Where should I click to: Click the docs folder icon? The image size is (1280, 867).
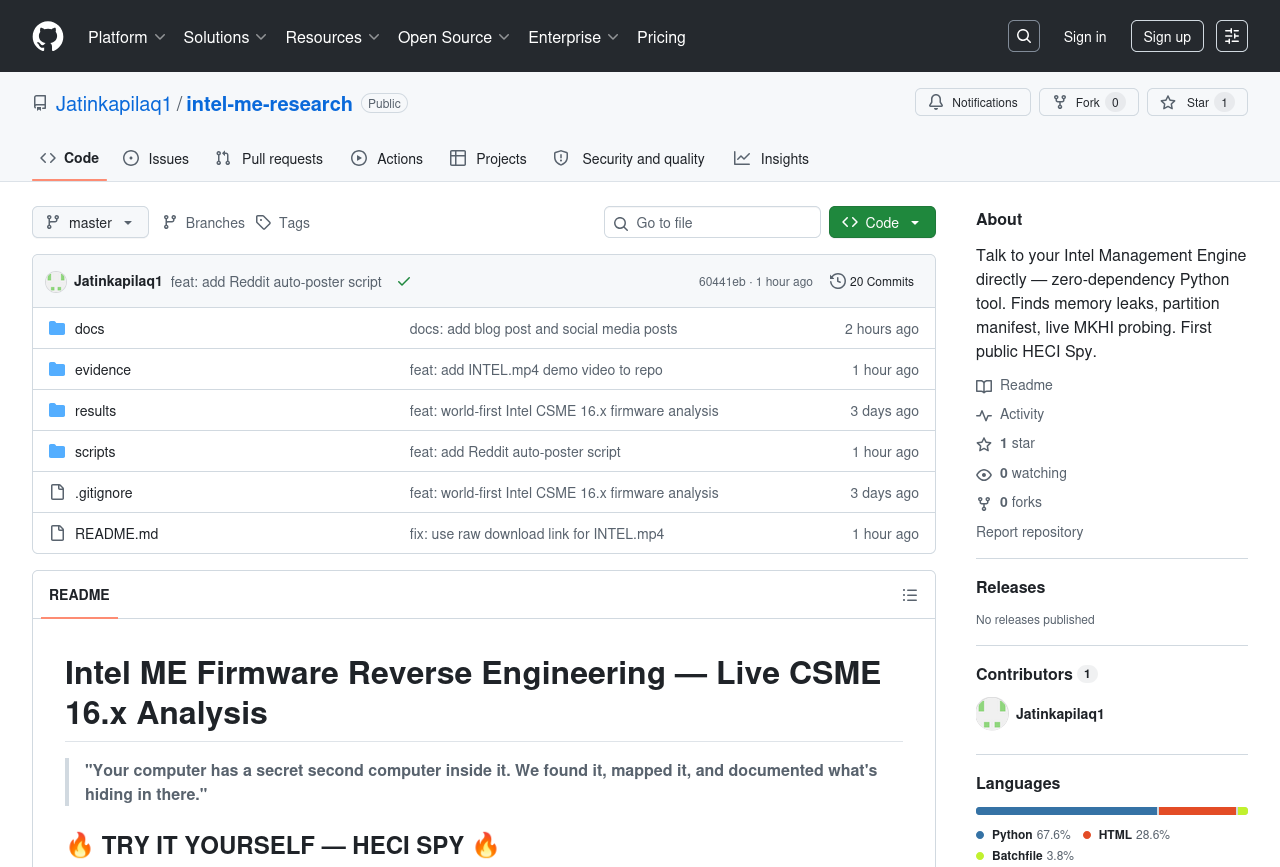(57, 329)
